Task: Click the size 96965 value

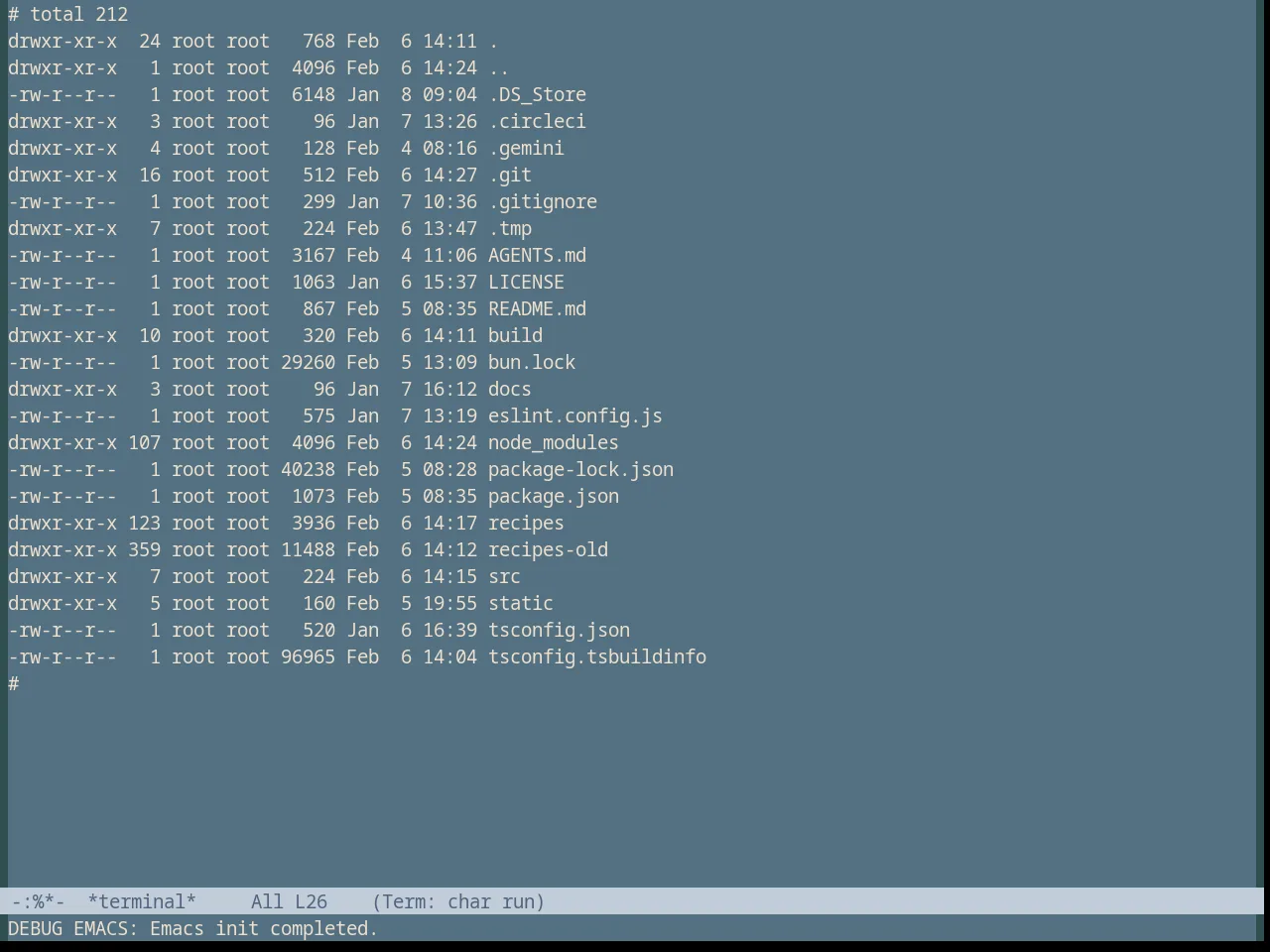Action: tap(308, 657)
